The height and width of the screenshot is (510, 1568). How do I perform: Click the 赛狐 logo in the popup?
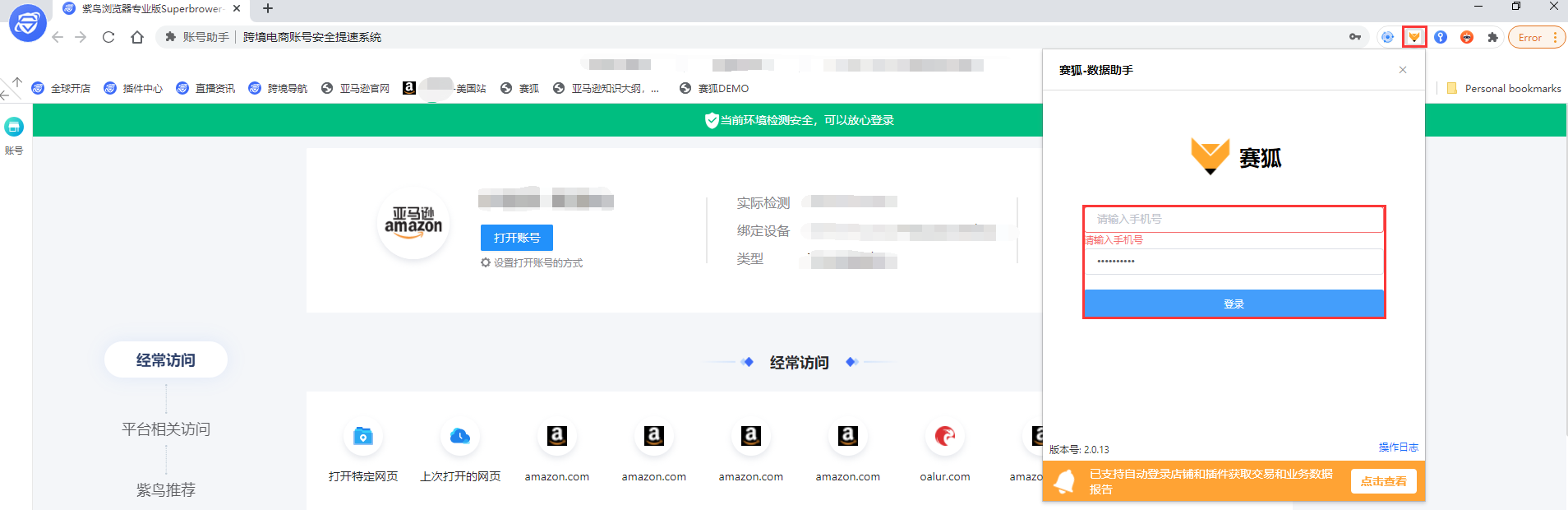1236,156
